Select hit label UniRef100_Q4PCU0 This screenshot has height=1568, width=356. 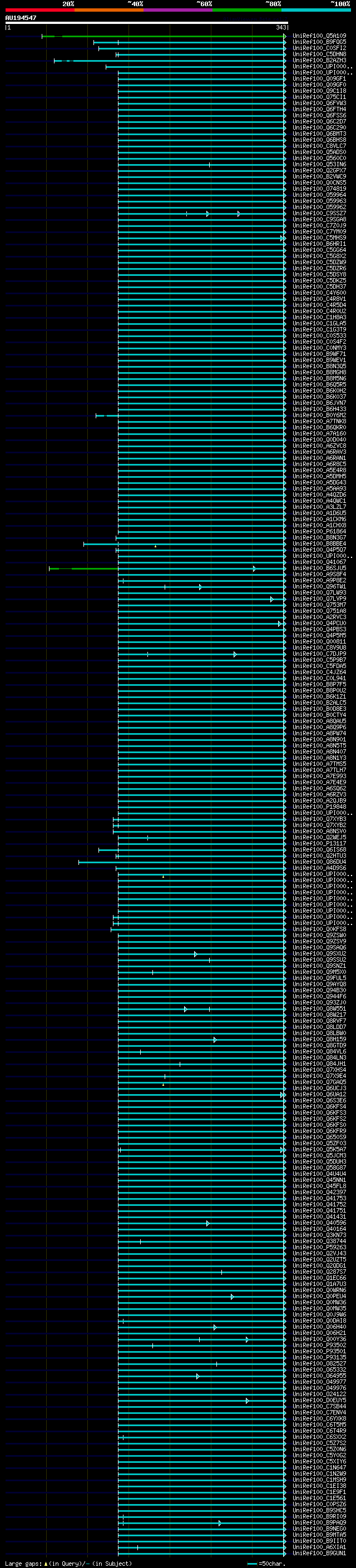pos(319,624)
